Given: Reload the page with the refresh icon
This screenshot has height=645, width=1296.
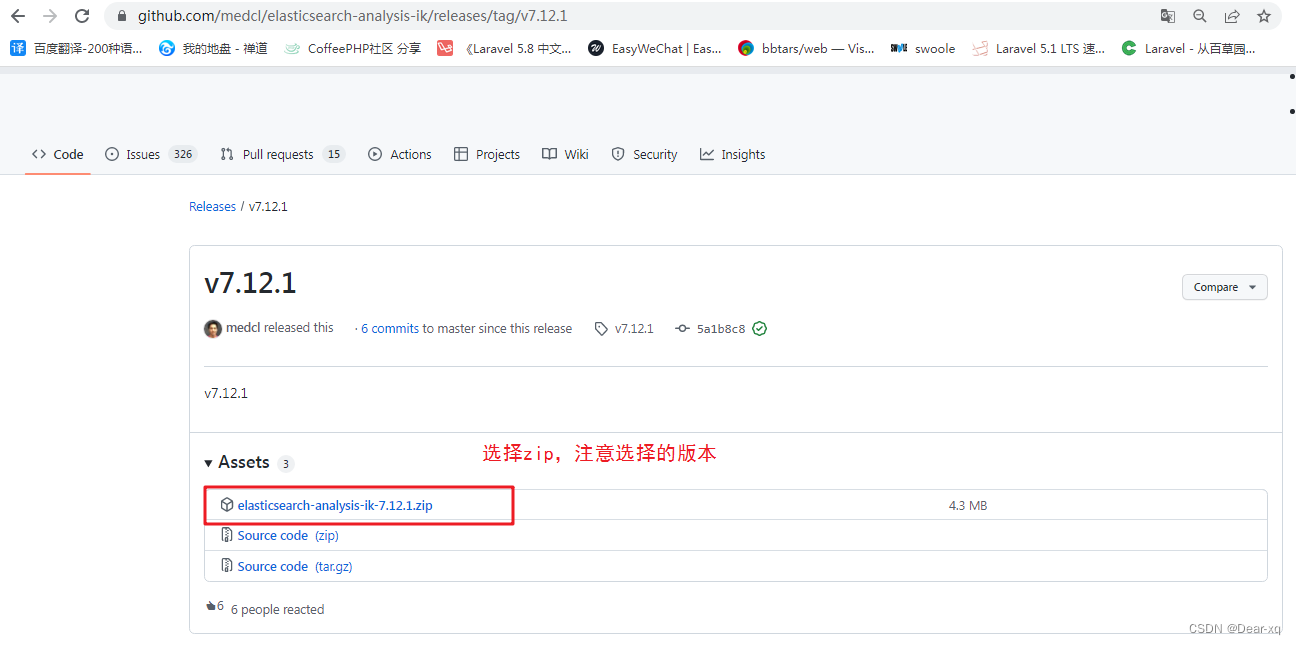Looking at the screenshot, I should [x=82, y=16].
